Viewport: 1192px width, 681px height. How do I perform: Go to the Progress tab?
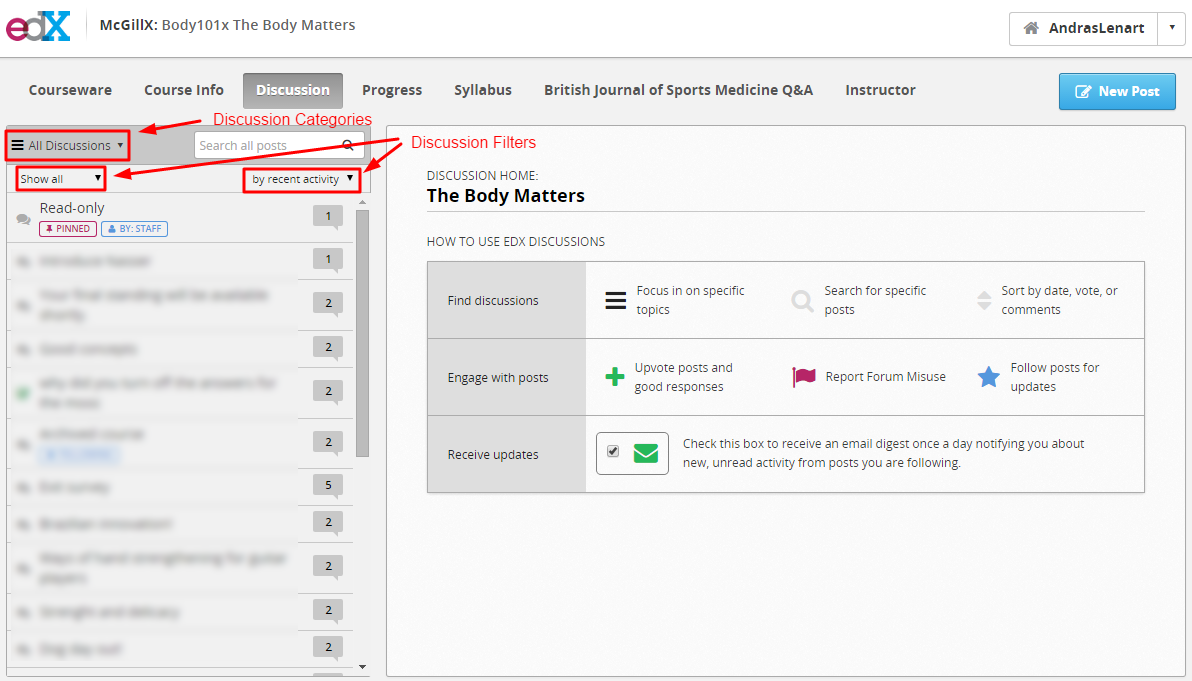pyautogui.click(x=392, y=90)
